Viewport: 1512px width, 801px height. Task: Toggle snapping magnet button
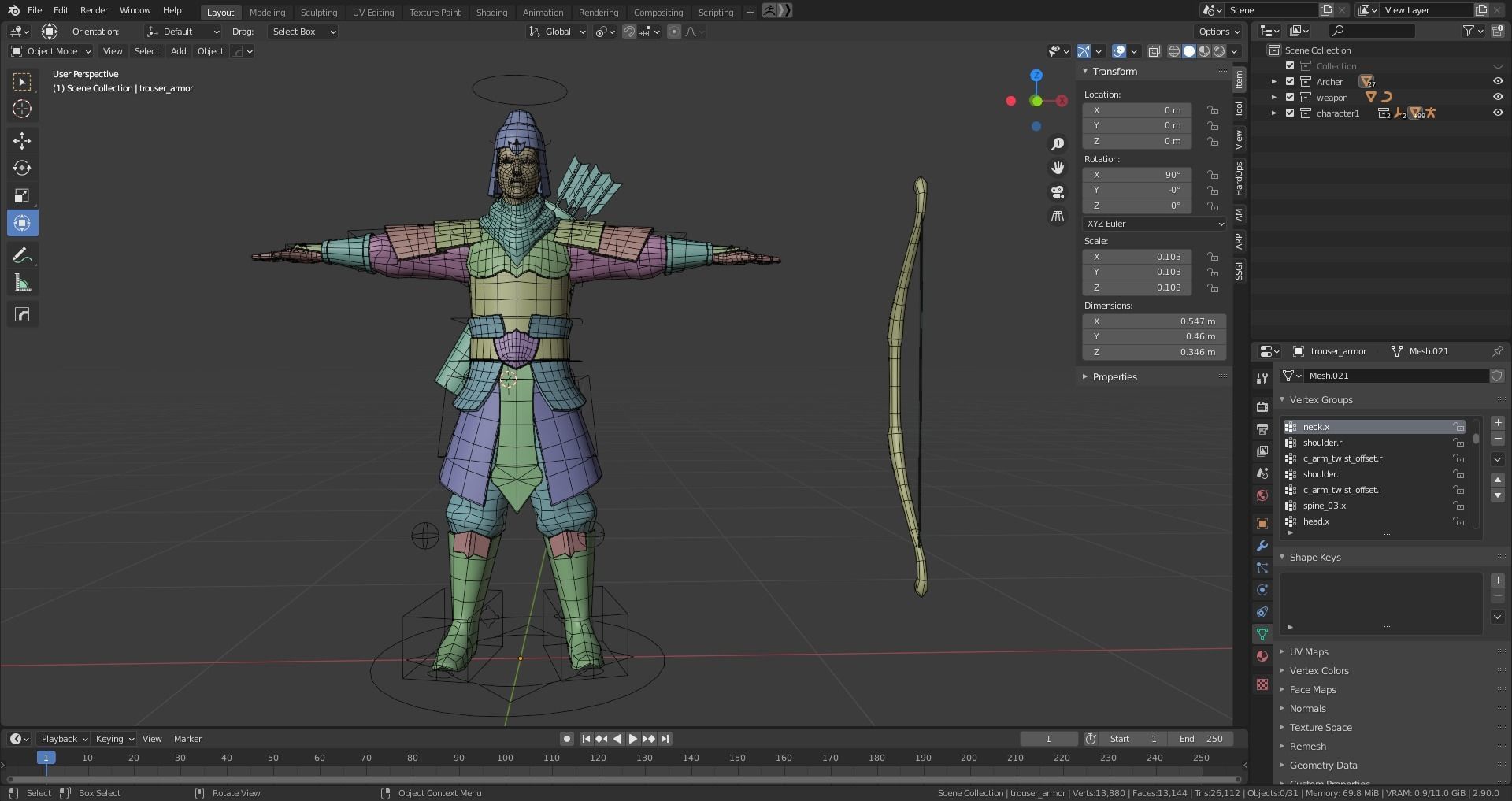point(629,32)
